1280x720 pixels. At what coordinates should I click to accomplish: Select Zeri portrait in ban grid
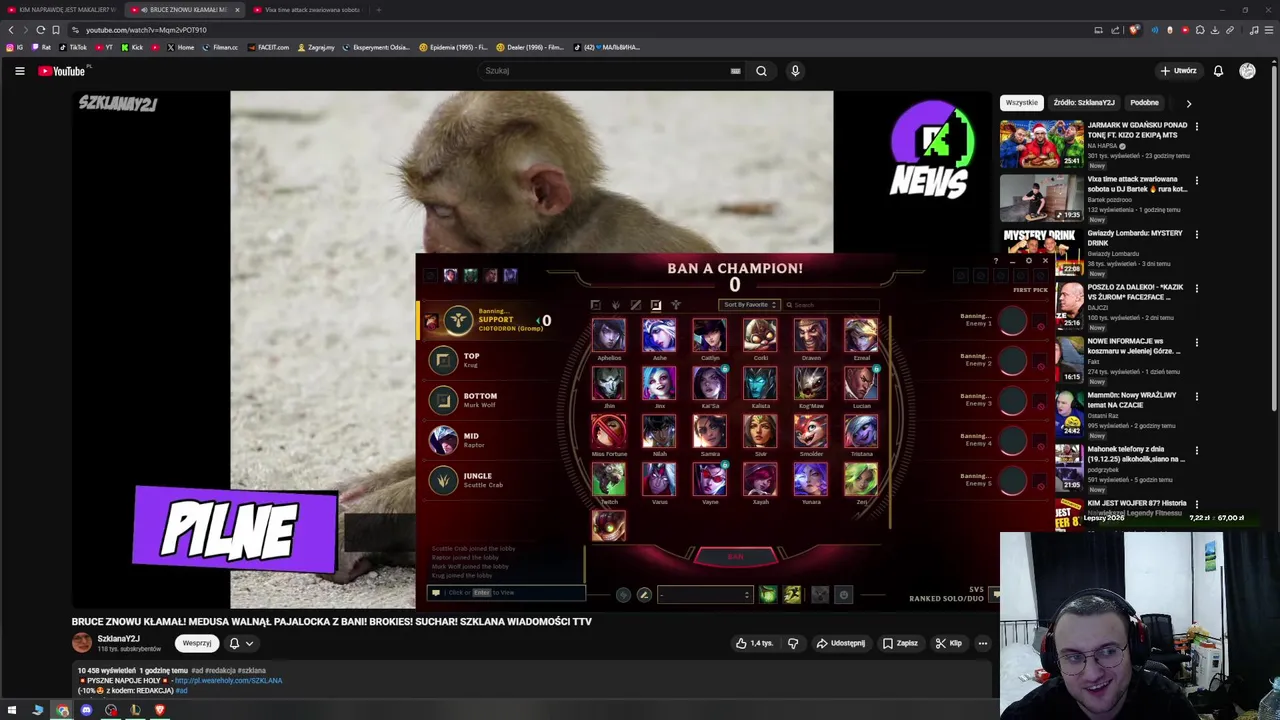[x=861, y=479]
